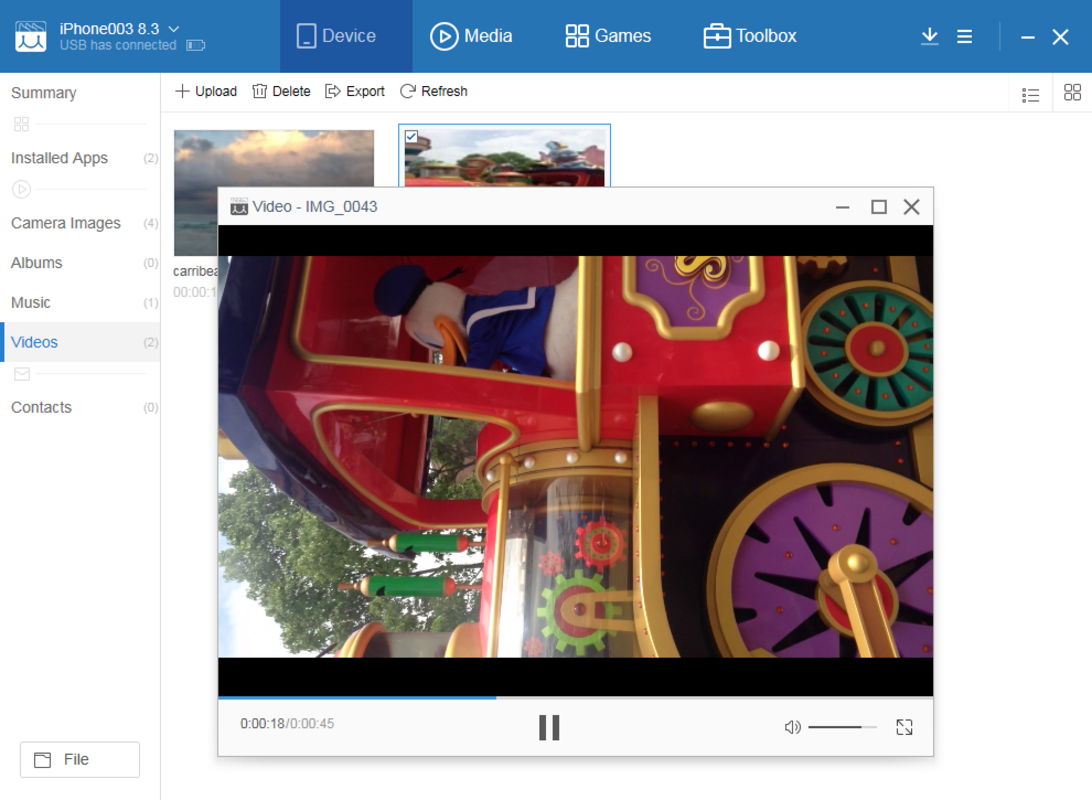1092x800 pixels.
Task: Open Installed Apps section
Action: click(x=80, y=158)
